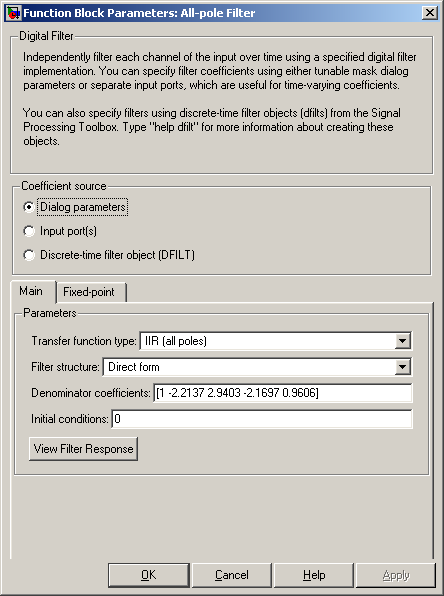The height and width of the screenshot is (596, 444).
Task: Confirm with the OK button
Action: pyautogui.click(x=149, y=575)
